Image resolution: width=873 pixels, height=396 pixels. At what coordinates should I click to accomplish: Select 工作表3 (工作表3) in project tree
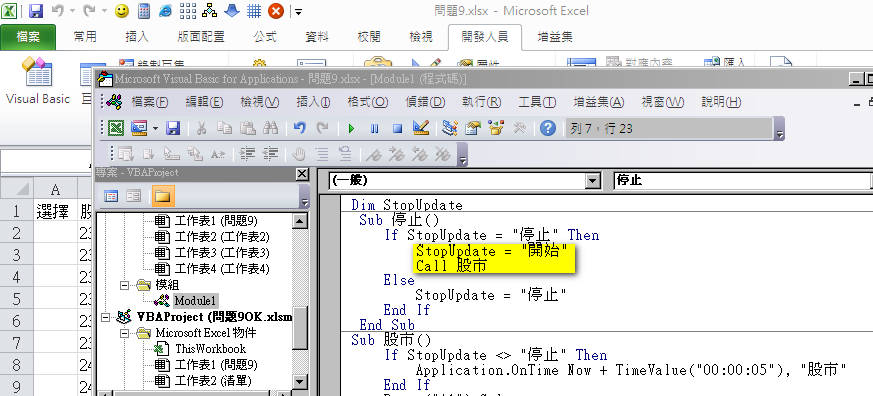(222, 253)
